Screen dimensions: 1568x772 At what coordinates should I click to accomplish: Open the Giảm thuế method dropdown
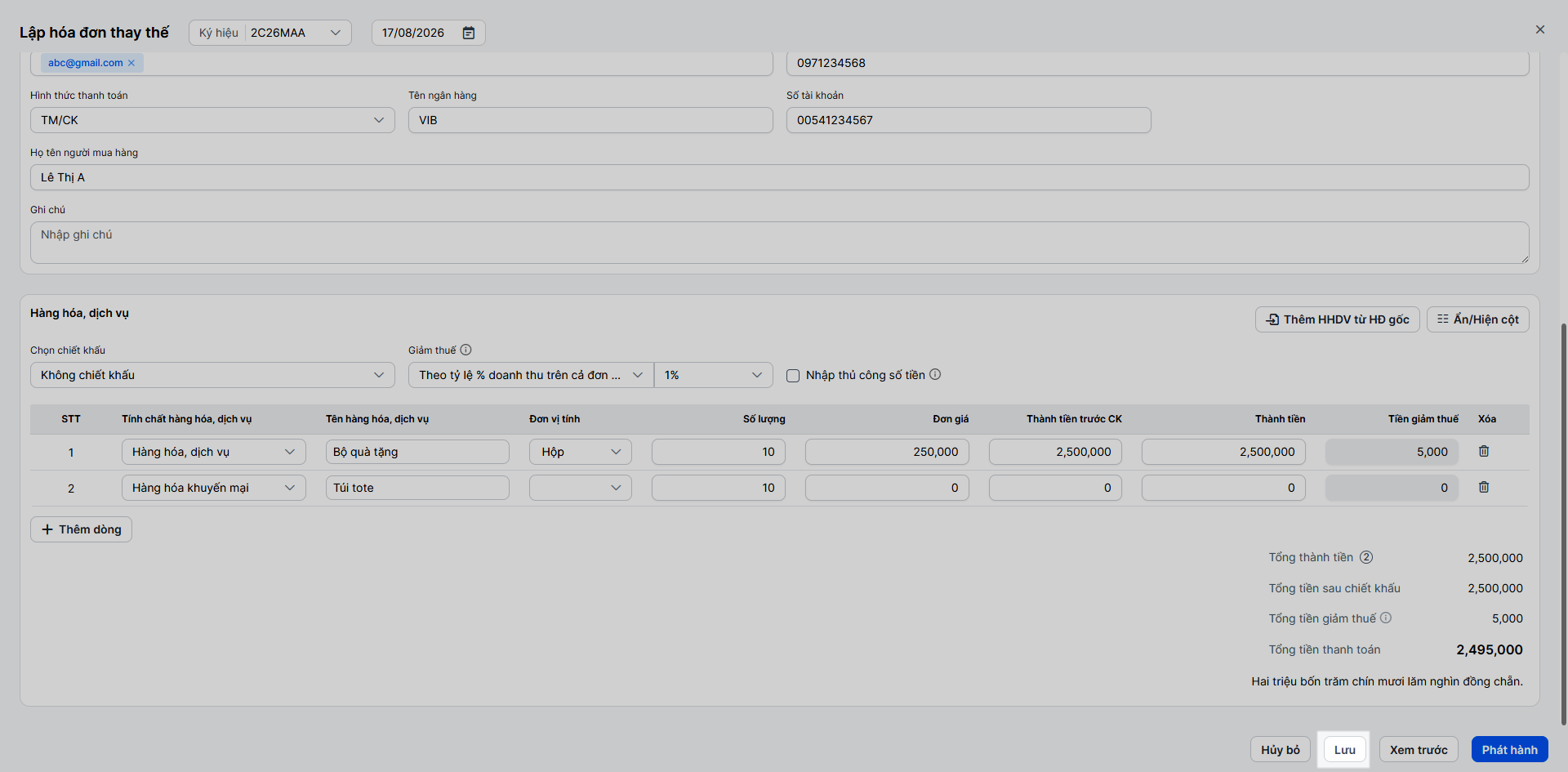tap(531, 375)
